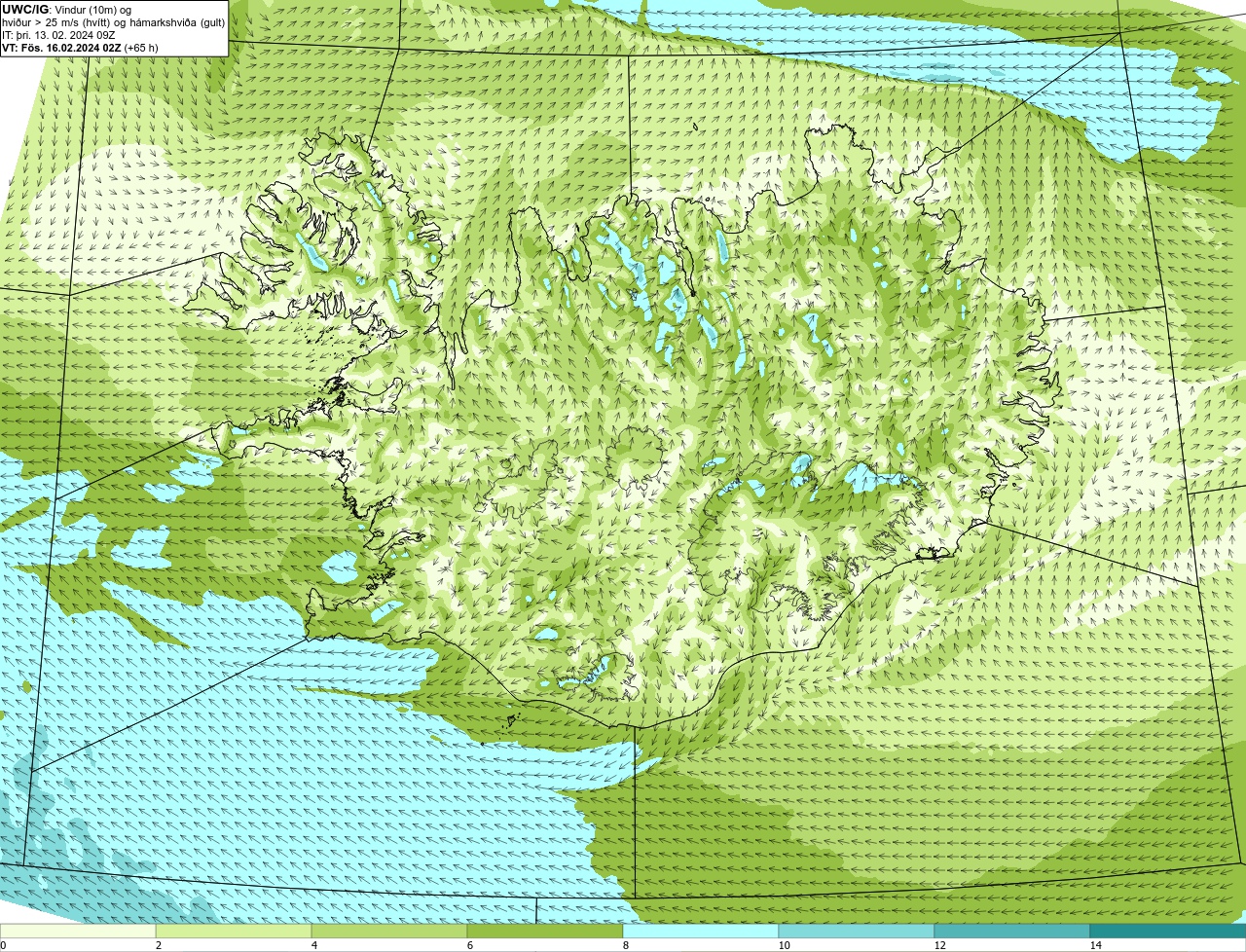Image resolution: width=1246 pixels, height=952 pixels.
Task: Click the palest 0–2 legend color segment
Action: (78, 931)
